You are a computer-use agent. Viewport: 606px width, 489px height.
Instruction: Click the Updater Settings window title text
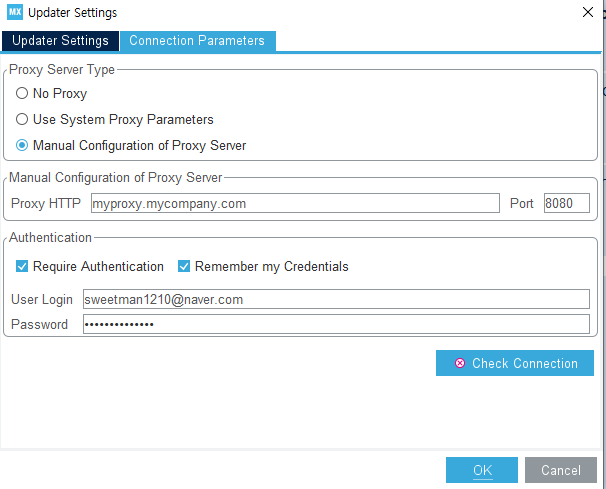[73, 13]
